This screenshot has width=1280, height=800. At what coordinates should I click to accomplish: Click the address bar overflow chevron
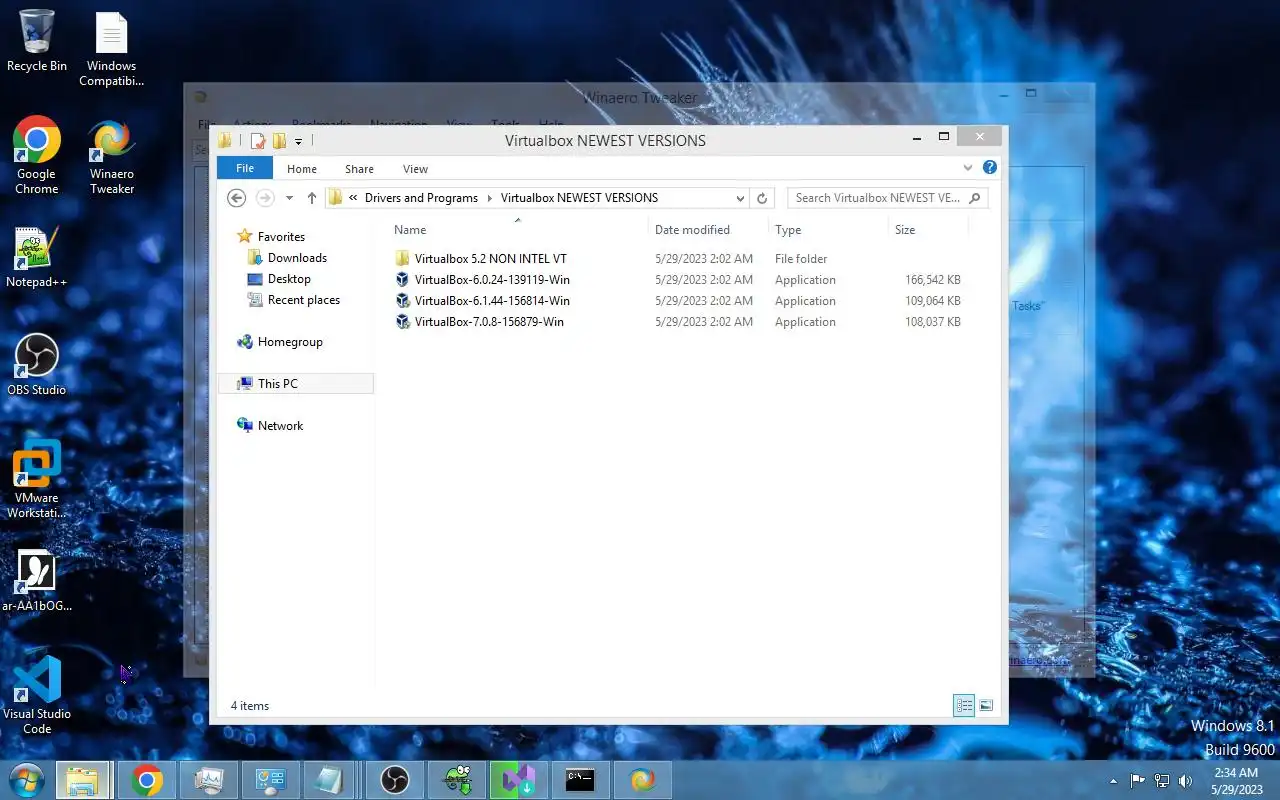[x=353, y=198]
